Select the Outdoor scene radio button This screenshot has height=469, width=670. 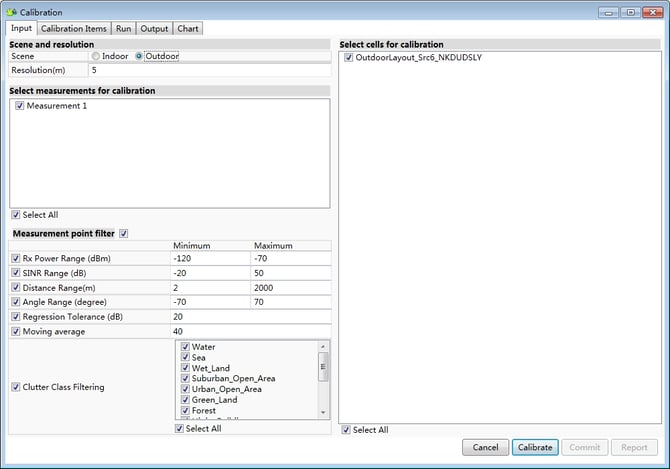point(139,57)
